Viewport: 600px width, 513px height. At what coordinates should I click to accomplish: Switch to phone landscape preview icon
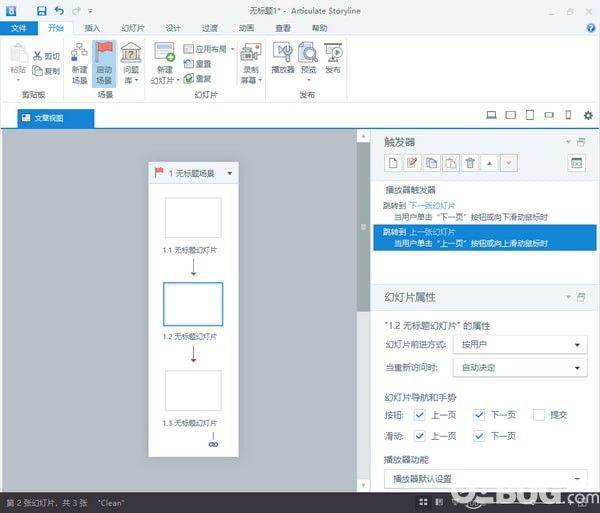pos(549,115)
